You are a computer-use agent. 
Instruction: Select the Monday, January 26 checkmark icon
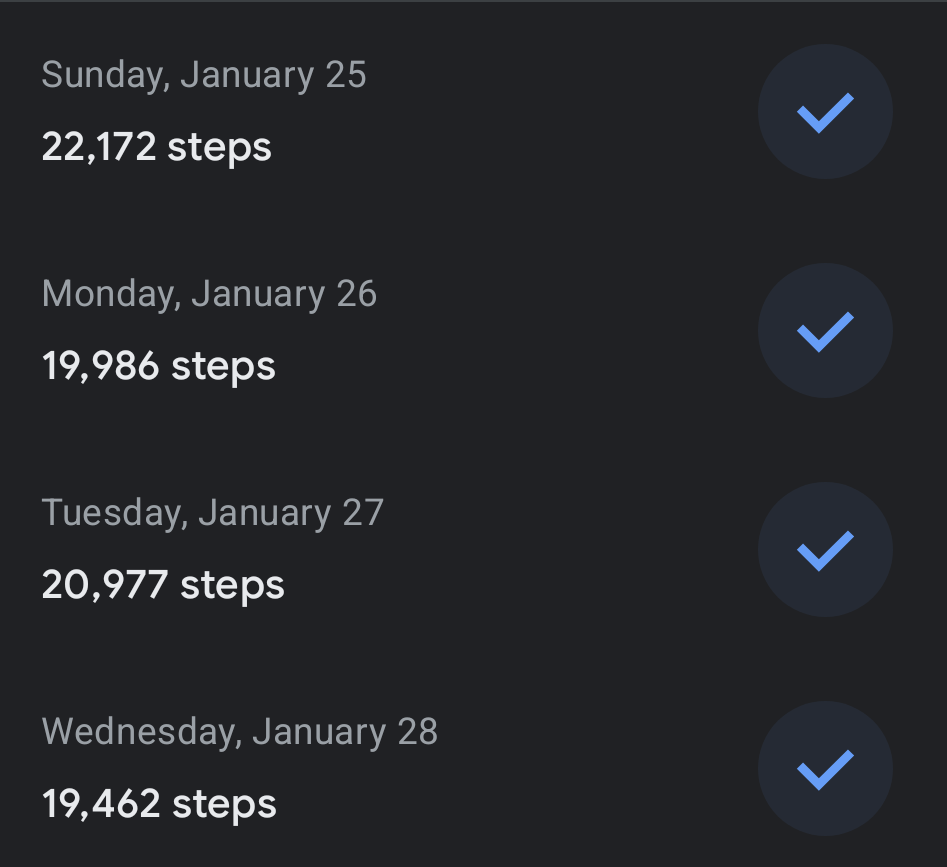pyautogui.click(x=825, y=331)
